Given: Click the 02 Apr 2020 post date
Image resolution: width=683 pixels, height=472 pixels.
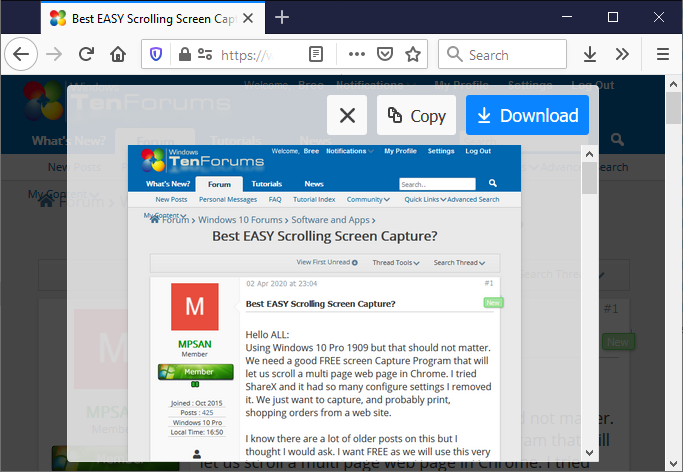Looking at the screenshot, I should click(281, 283).
